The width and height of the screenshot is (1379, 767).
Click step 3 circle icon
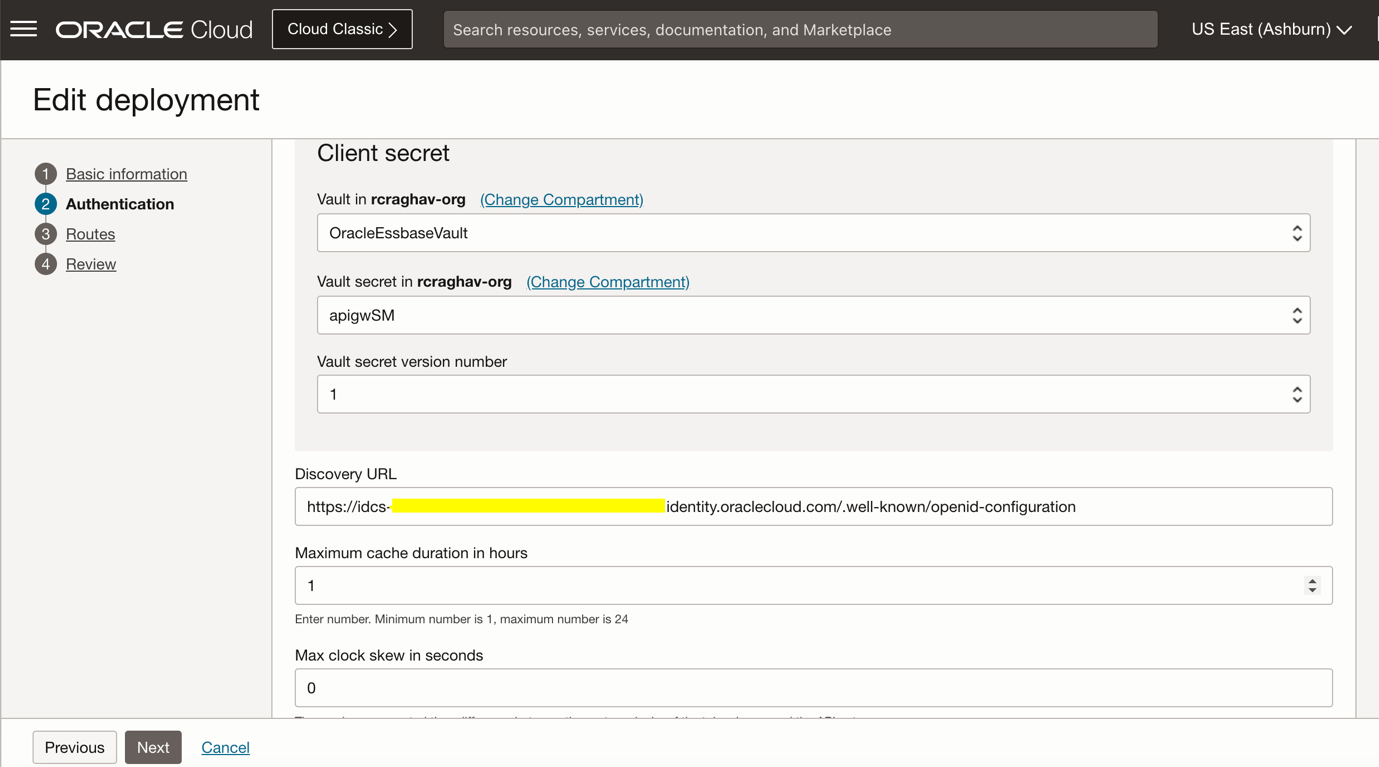pos(45,234)
